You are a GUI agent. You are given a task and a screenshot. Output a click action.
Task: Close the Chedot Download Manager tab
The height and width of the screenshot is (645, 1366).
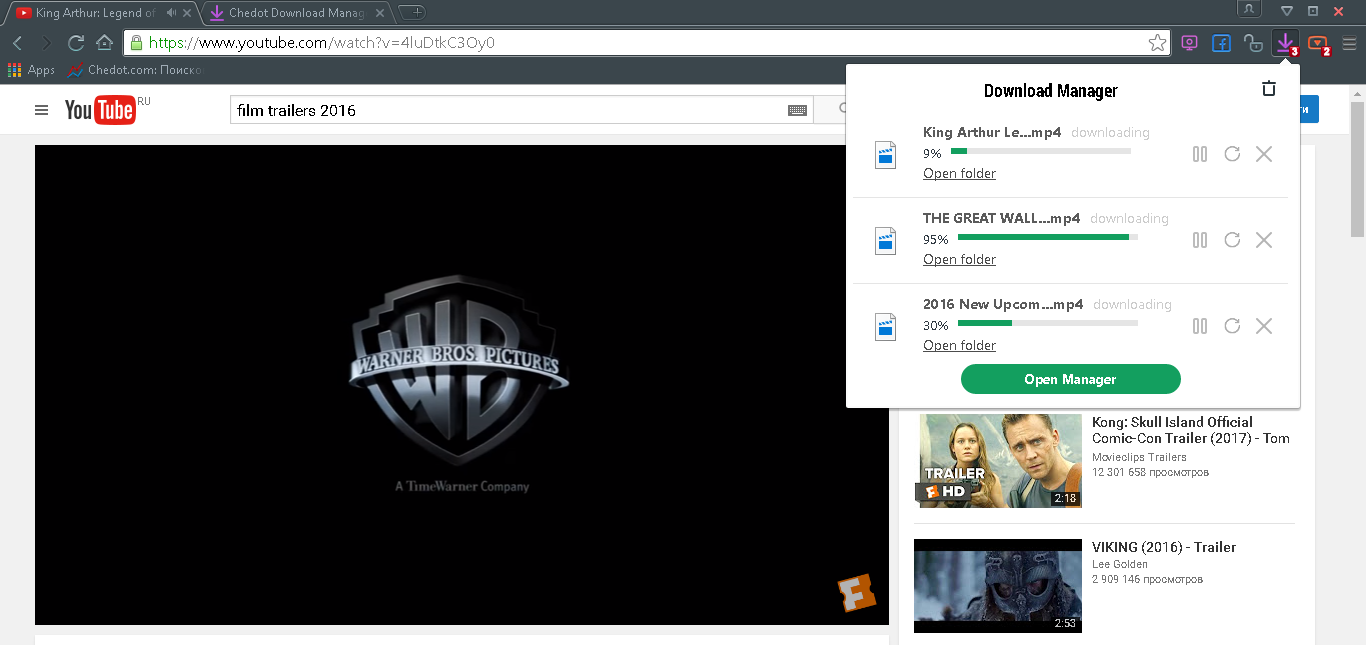380,13
